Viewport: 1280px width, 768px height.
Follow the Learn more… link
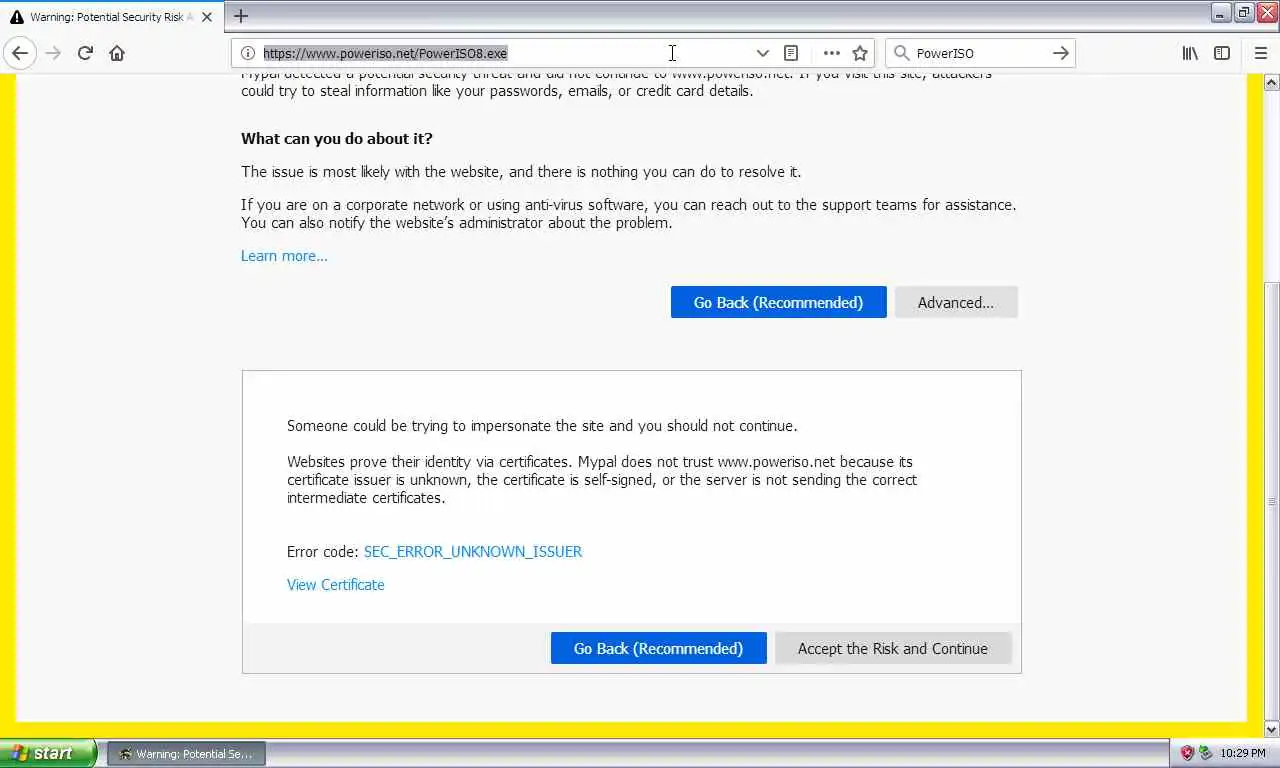[x=284, y=256]
